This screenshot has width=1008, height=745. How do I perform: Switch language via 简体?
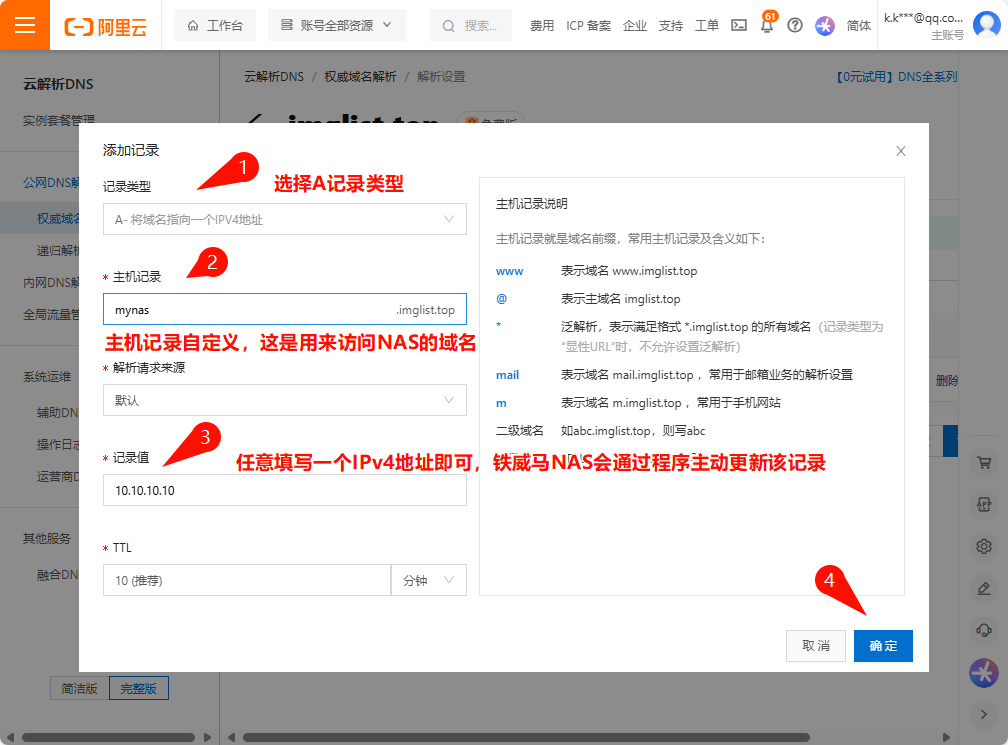[x=858, y=26]
